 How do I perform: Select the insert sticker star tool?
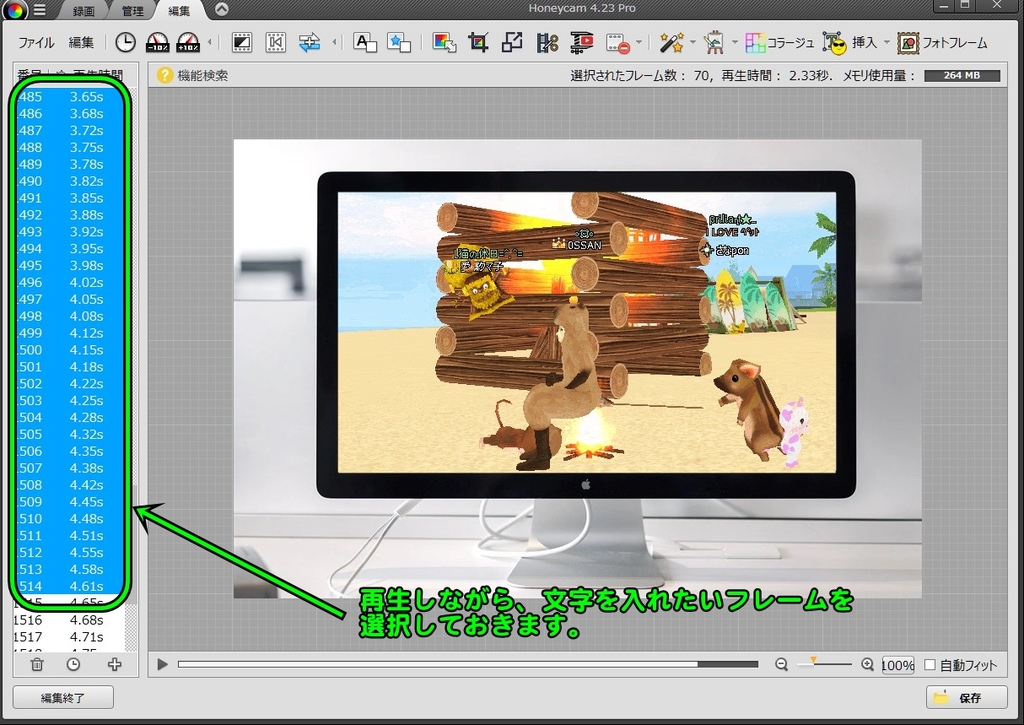point(398,42)
